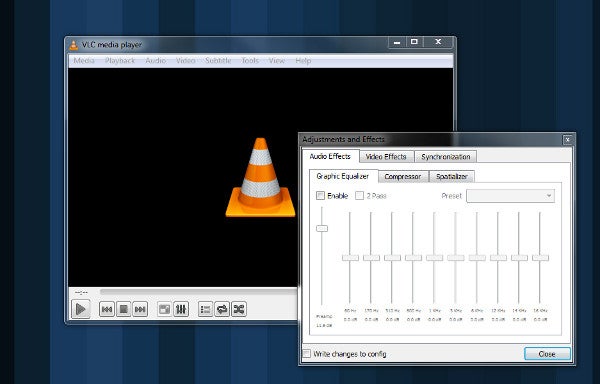Open the Playback menu
600x384 pixels.
pos(120,61)
